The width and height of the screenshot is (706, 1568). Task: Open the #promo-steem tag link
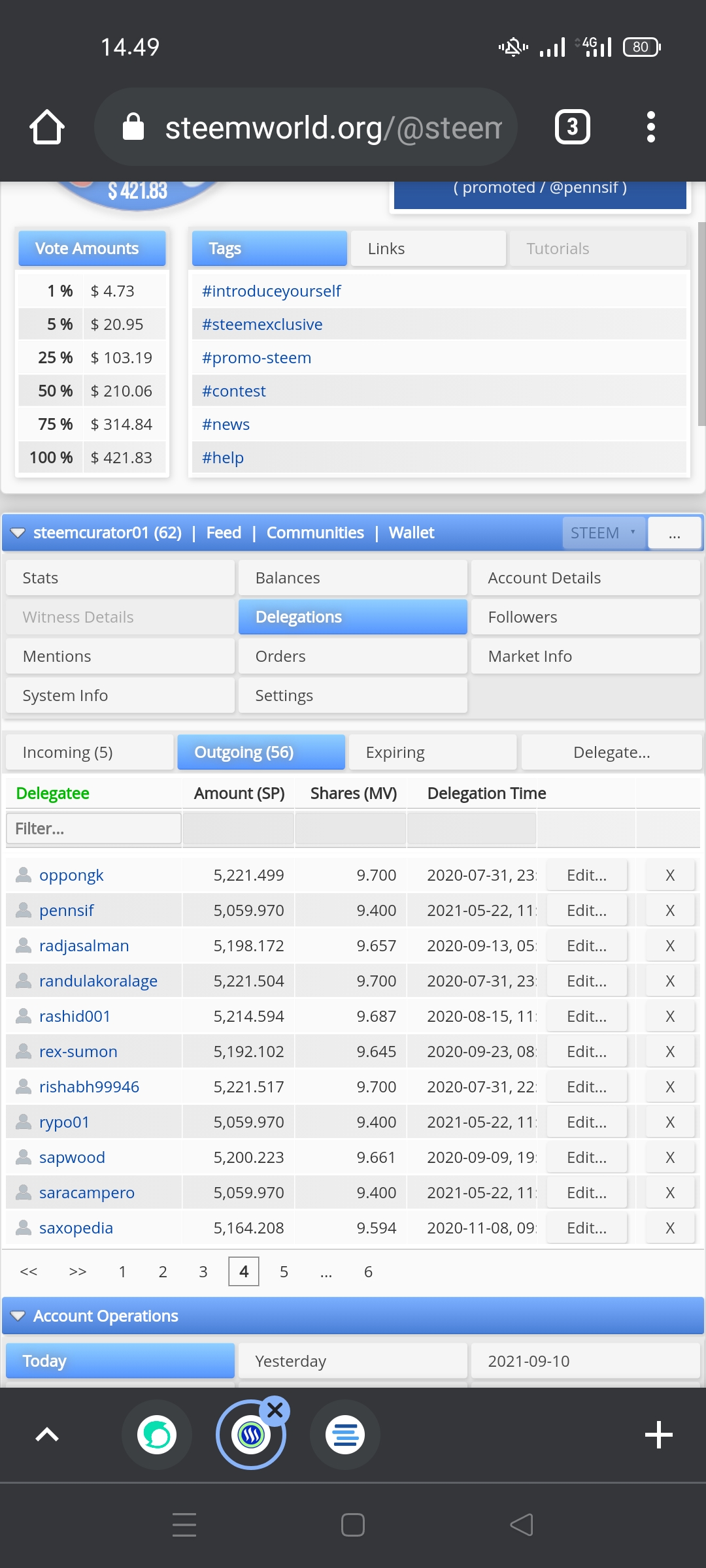click(x=256, y=357)
